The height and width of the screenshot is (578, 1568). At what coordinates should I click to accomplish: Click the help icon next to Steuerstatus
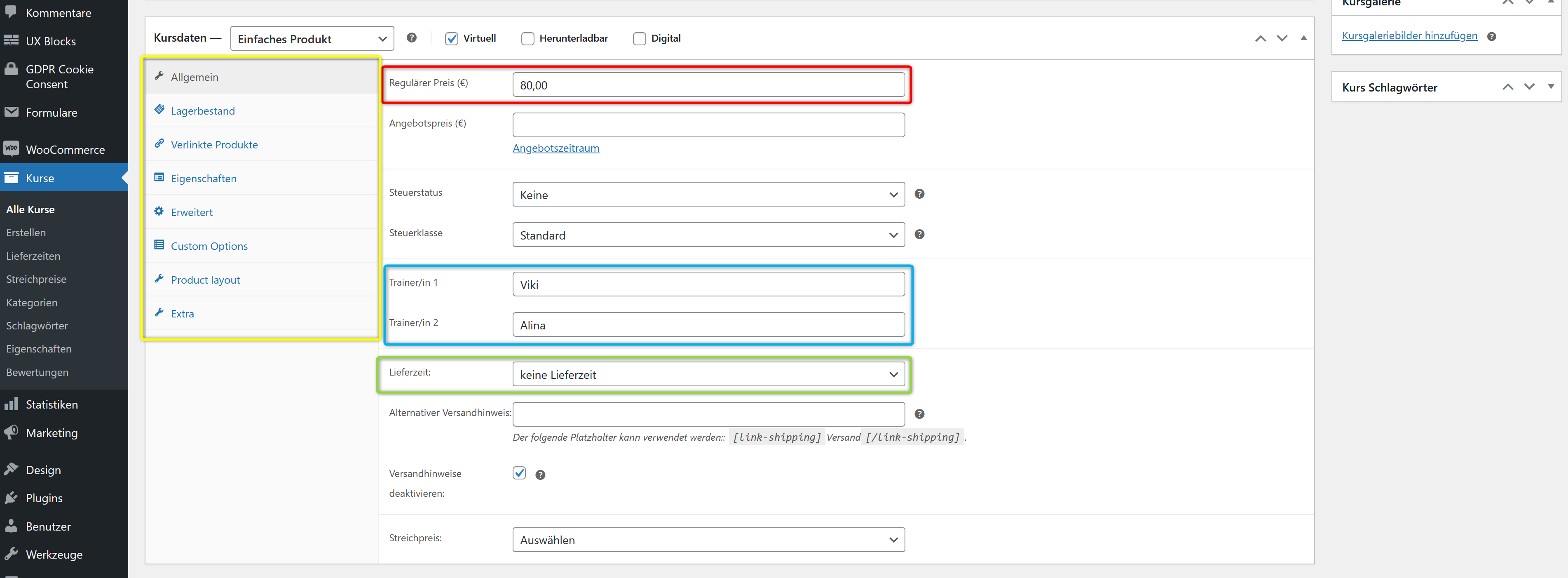click(920, 194)
